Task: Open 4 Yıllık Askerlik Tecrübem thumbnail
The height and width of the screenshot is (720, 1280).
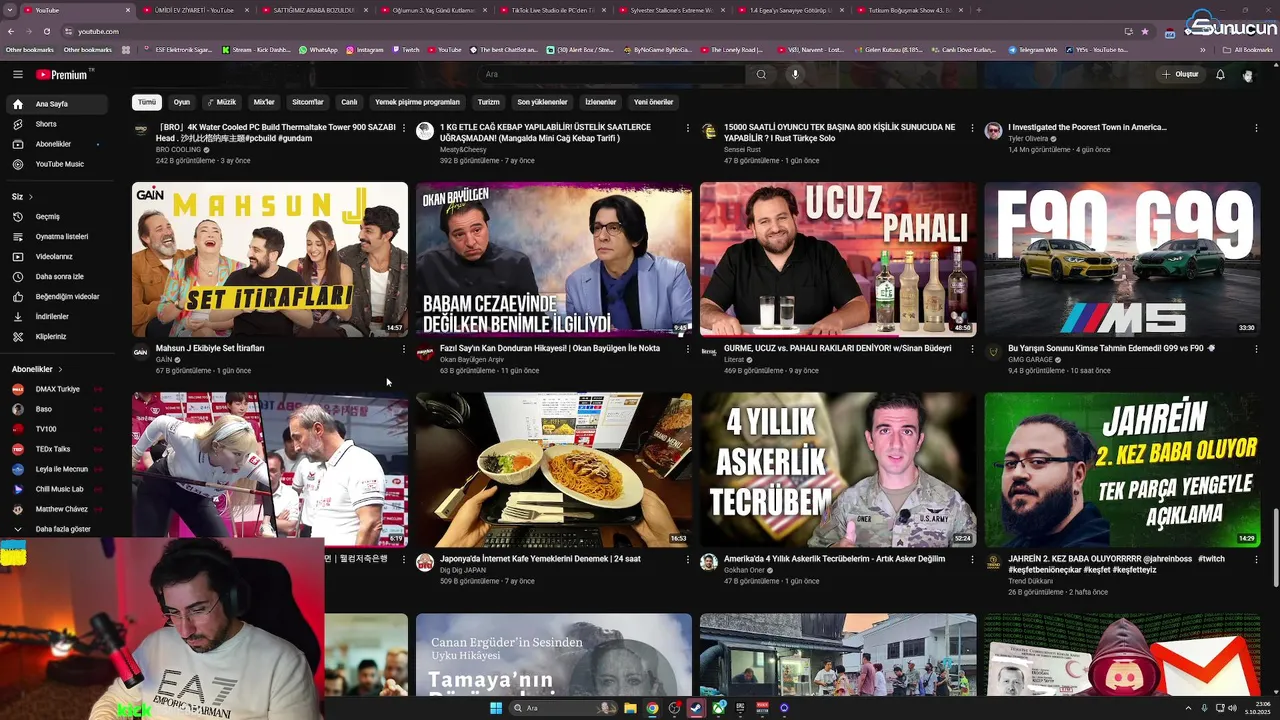Action: (838, 470)
